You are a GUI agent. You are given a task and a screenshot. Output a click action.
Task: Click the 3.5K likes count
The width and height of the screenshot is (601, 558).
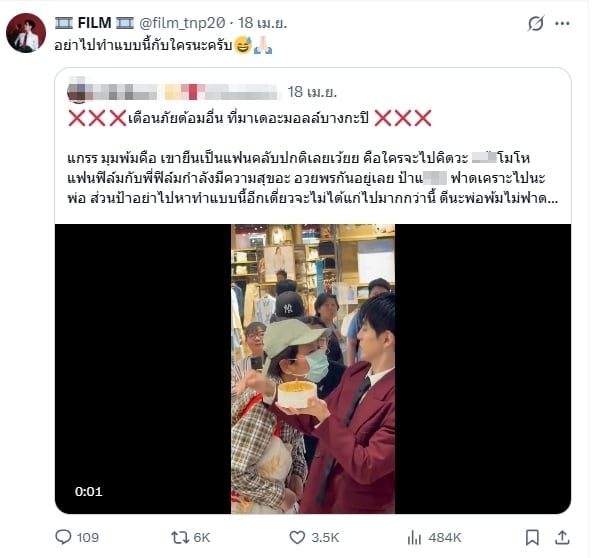325,537
